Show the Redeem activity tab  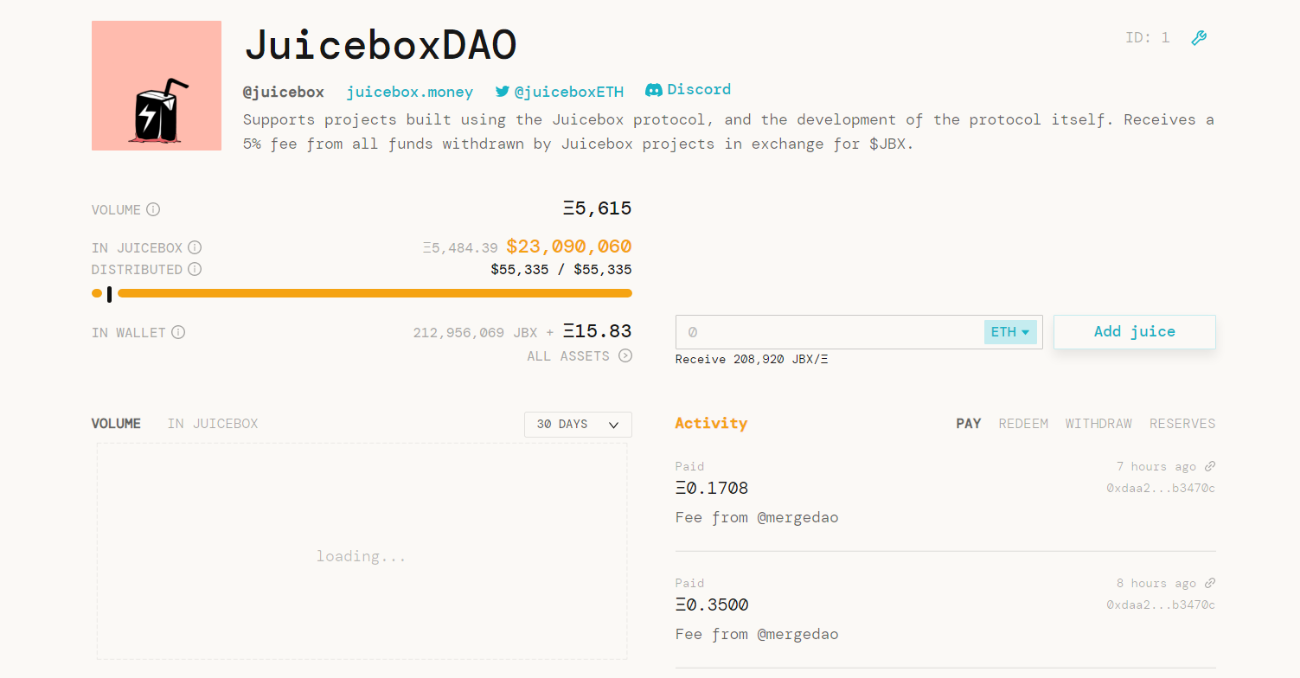[x=1023, y=424]
